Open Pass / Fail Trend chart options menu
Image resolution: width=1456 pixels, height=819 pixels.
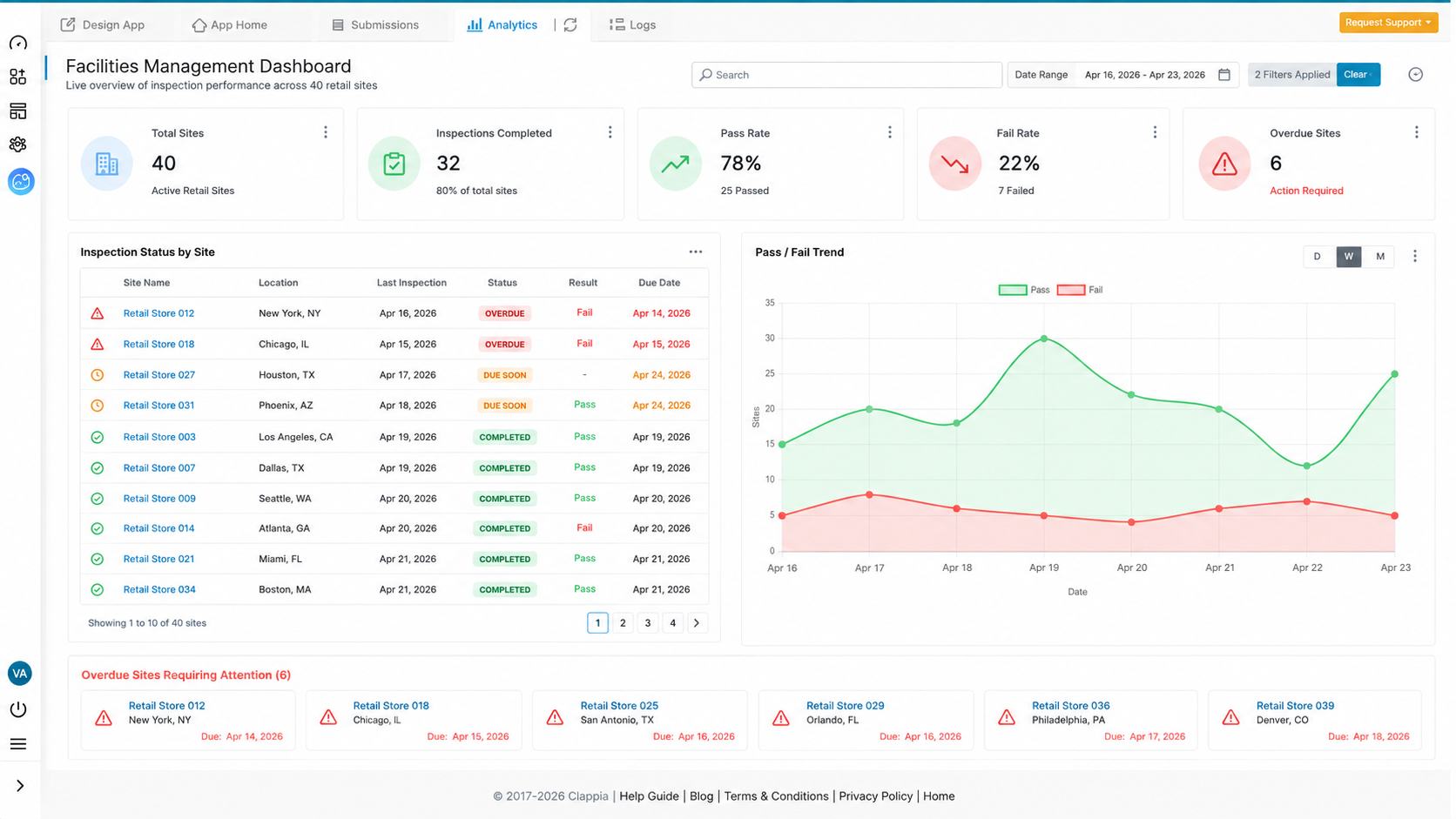point(1414,256)
